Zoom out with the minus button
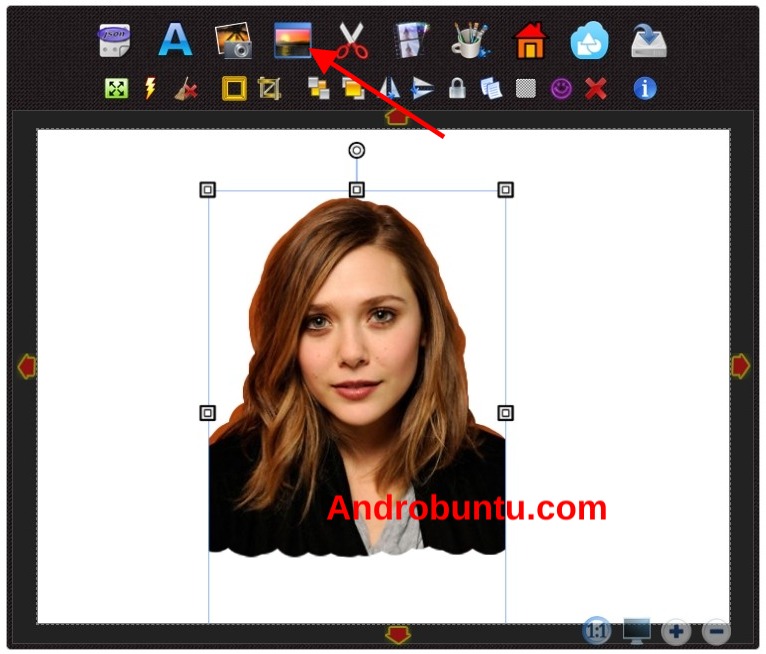 click(x=716, y=632)
